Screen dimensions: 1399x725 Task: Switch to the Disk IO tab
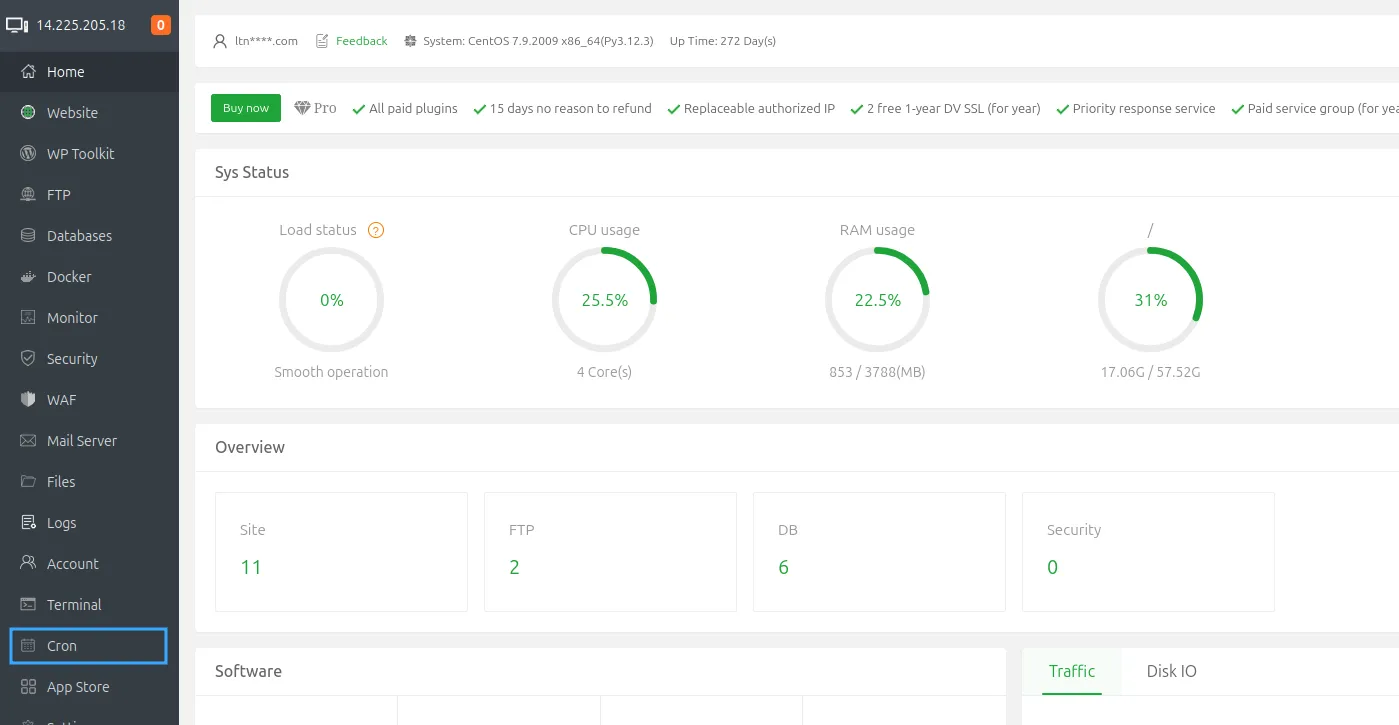pos(1171,671)
